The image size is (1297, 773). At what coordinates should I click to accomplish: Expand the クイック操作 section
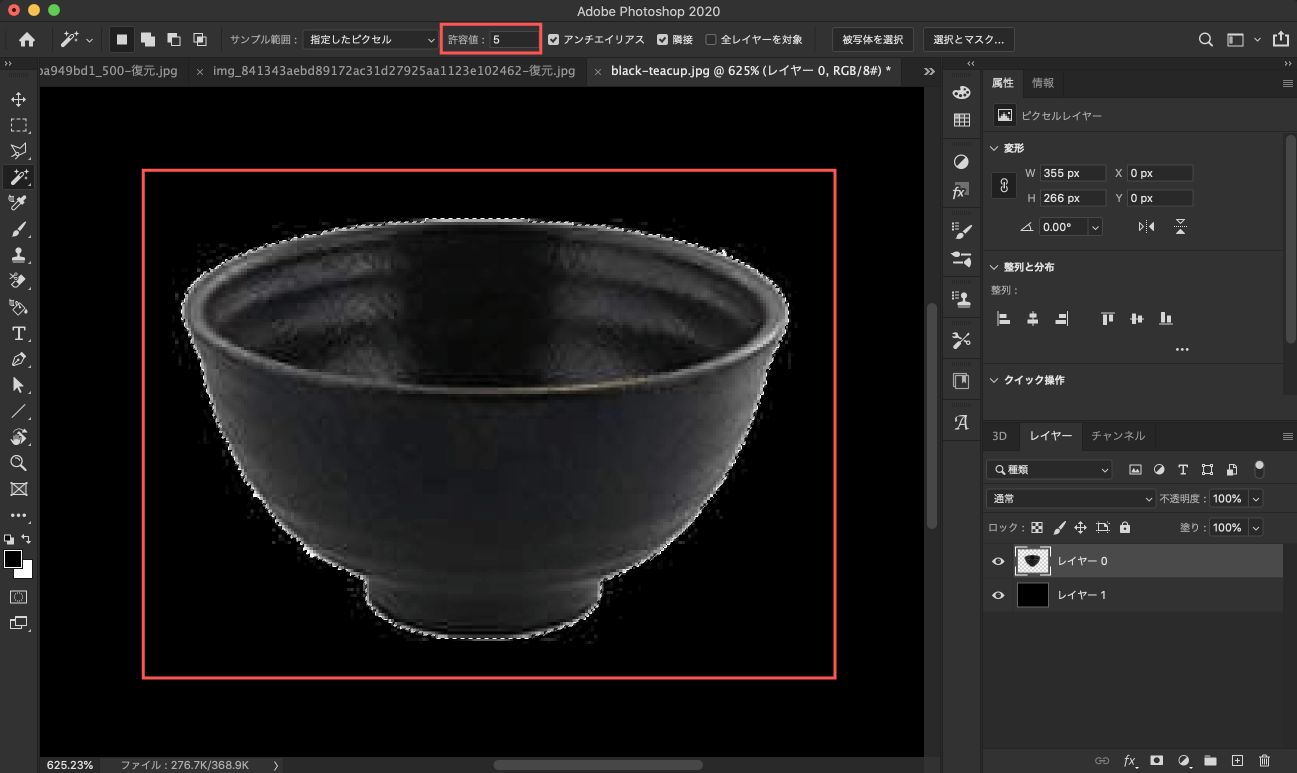(x=994, y=380)
